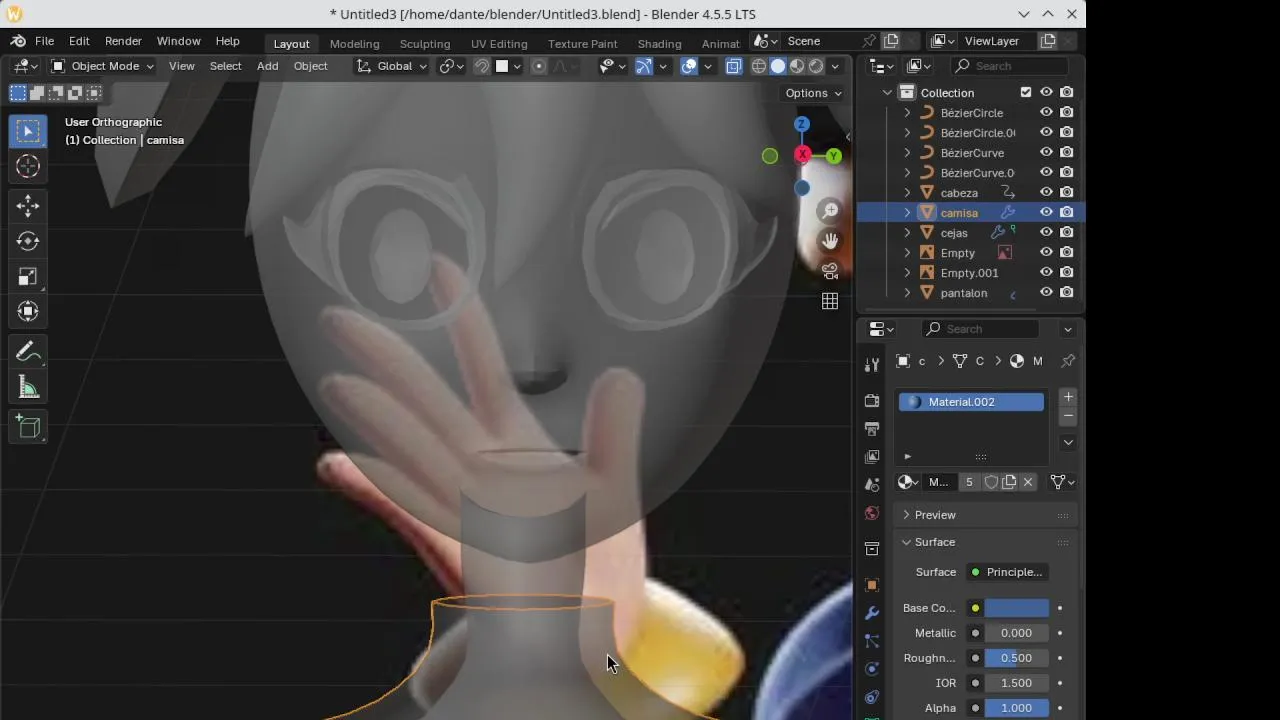
Task: Click the Roughness value slider
Action: click(1016, 658)
